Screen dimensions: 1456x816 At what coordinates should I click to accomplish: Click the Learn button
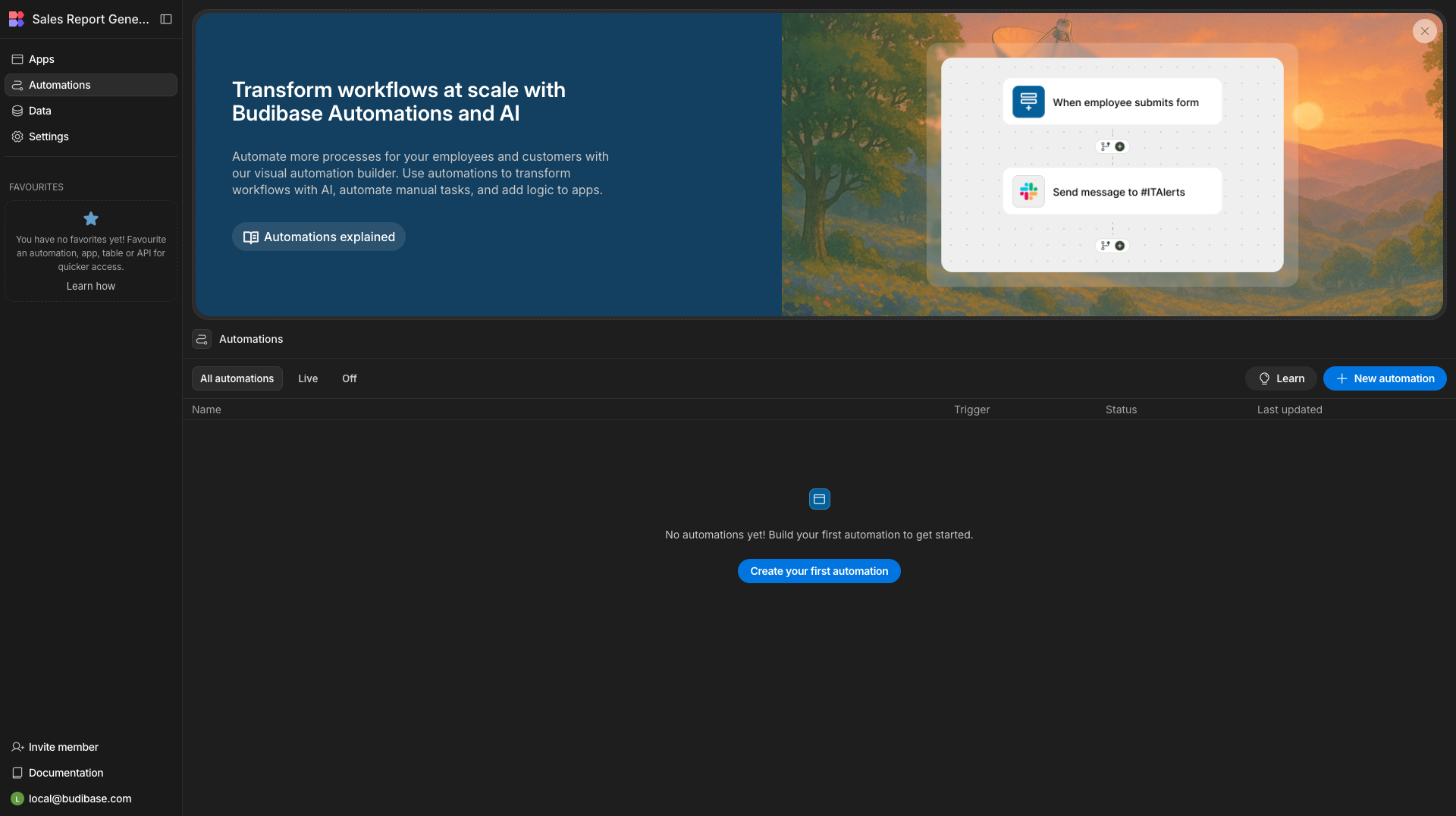(1282, 378)
